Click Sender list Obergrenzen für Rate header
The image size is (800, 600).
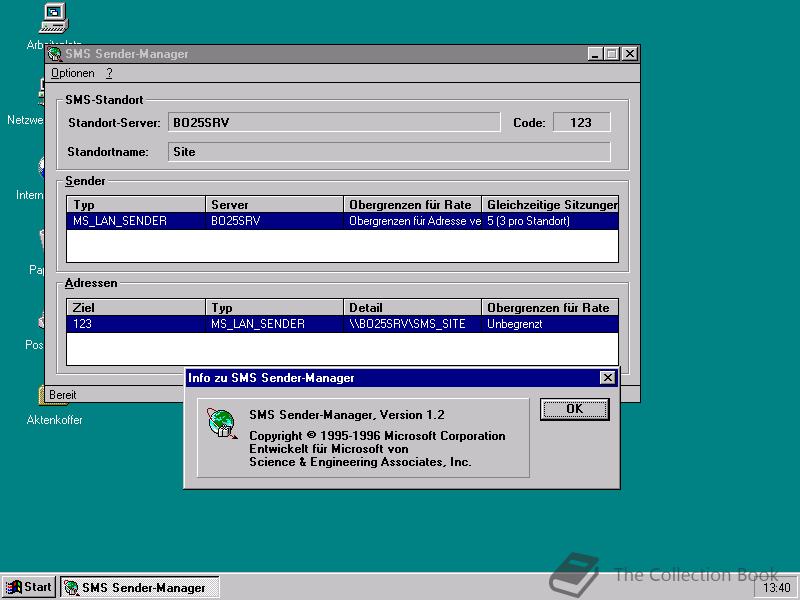(413, 205)
